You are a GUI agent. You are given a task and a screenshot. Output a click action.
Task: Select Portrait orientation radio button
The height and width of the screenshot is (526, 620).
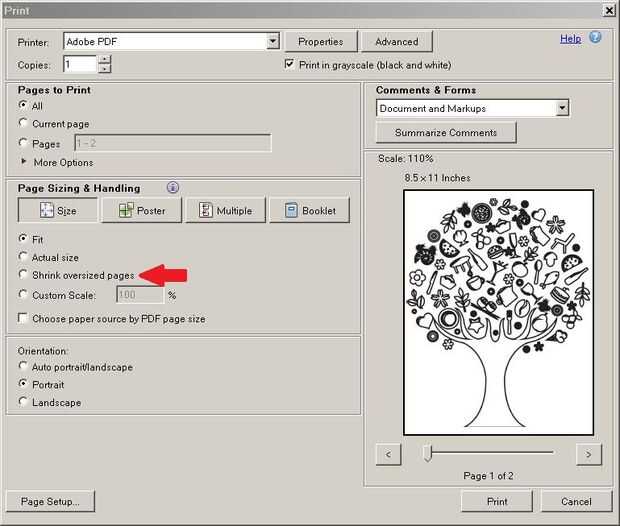(23, 384)
